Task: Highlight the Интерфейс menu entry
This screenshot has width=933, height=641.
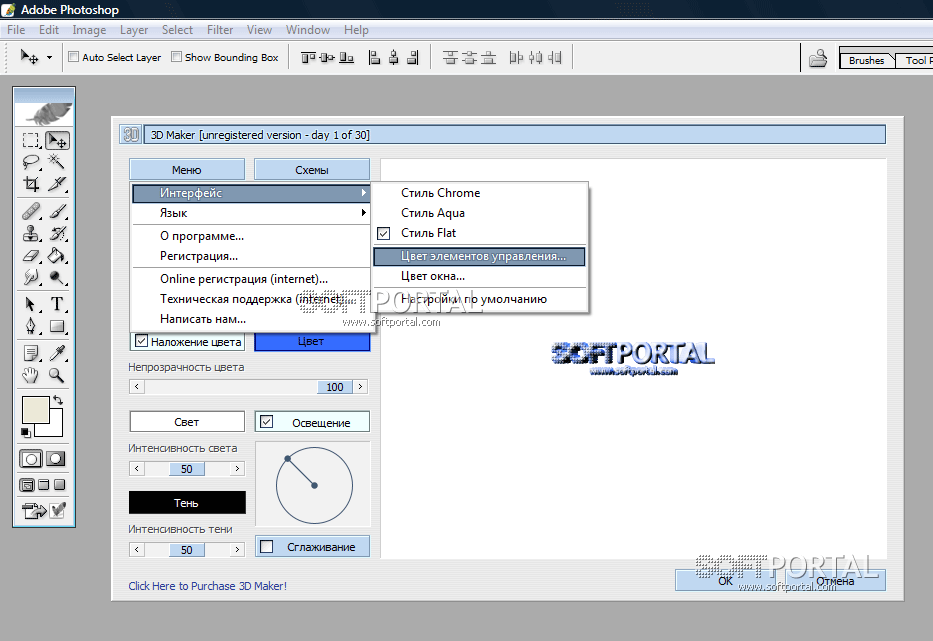Action: point(251,193)
